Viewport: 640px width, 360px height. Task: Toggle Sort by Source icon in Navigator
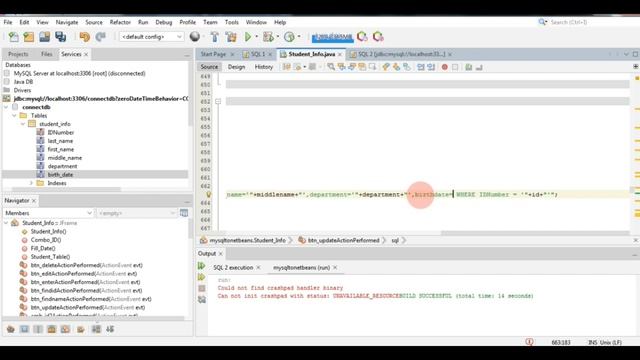110,329
